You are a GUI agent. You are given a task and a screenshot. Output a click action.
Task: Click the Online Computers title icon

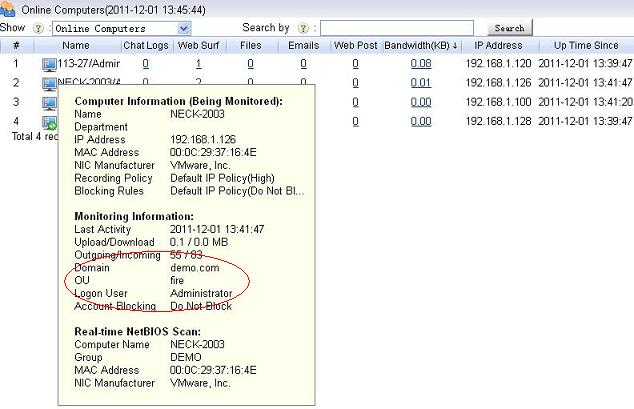[10, 9]
